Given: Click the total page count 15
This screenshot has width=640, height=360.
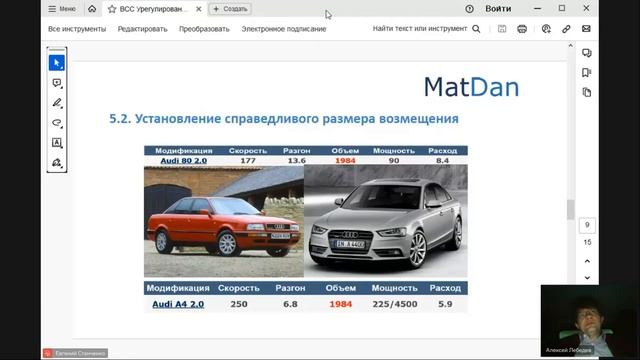Looking at the screenshot, I should click(587, 242).
